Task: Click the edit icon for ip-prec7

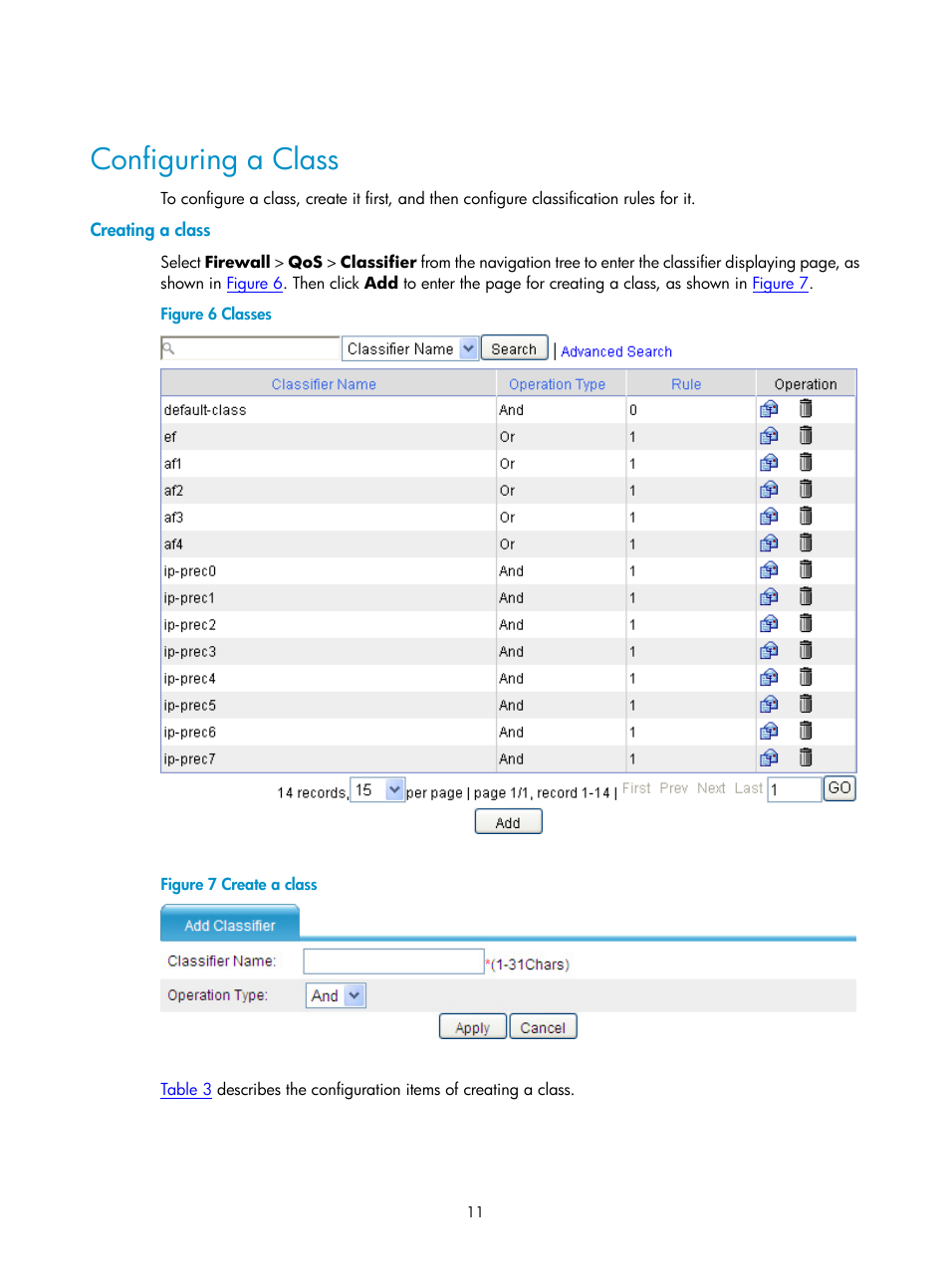Action: [769, 758]
